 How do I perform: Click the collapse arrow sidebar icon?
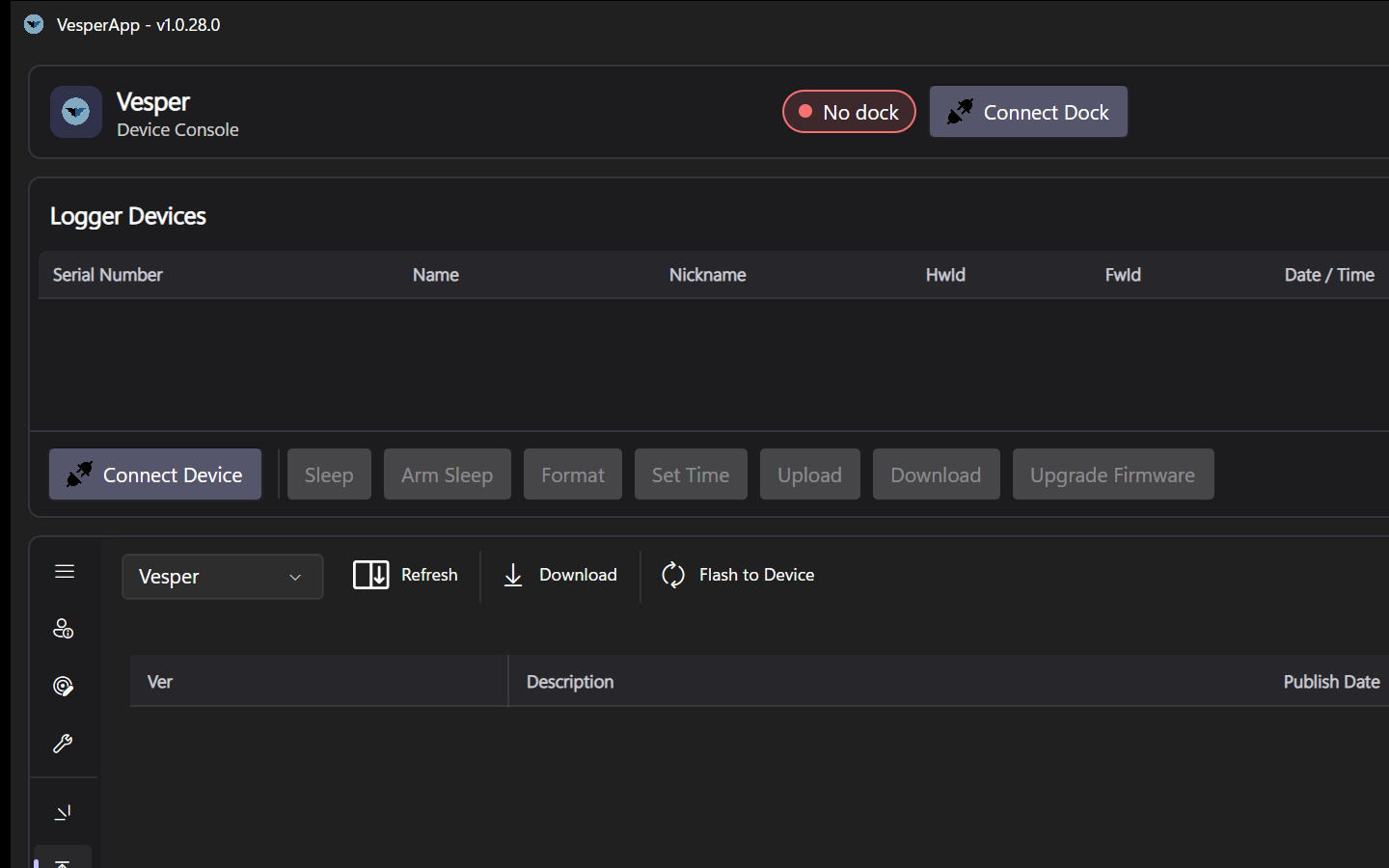point(64,813)
